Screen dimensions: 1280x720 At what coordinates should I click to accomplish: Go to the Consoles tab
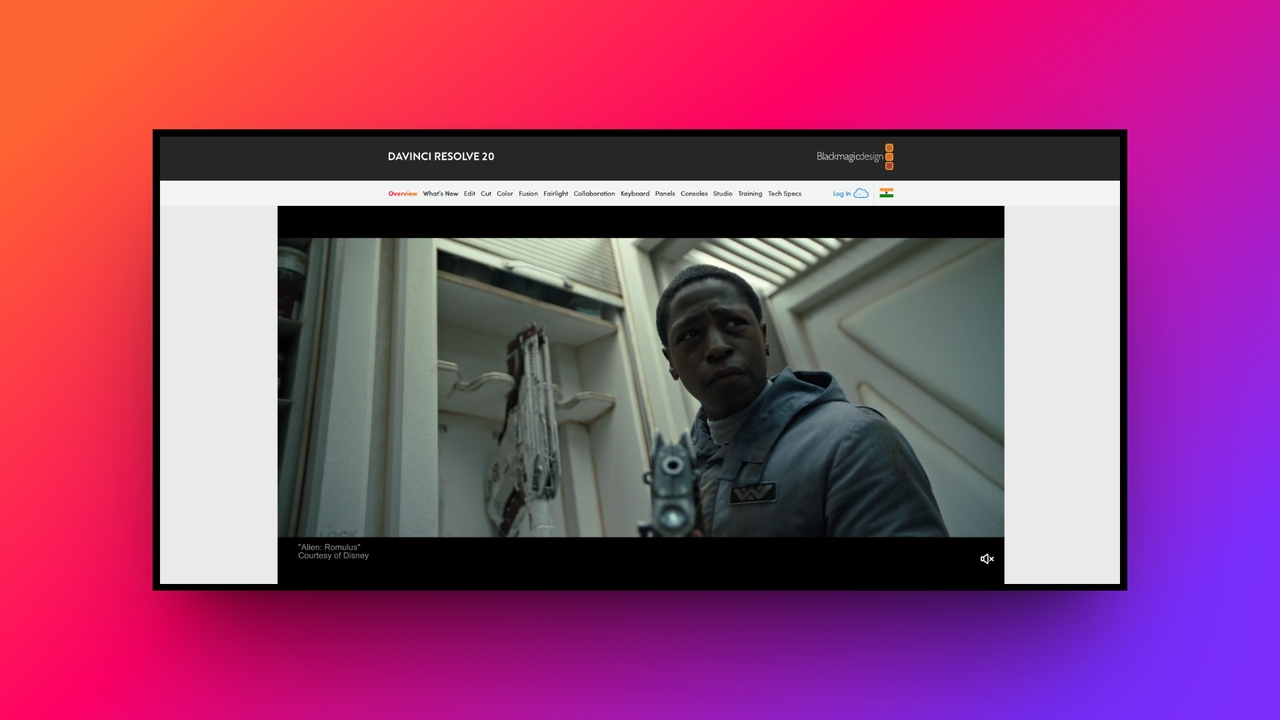[x=694, y=194]
